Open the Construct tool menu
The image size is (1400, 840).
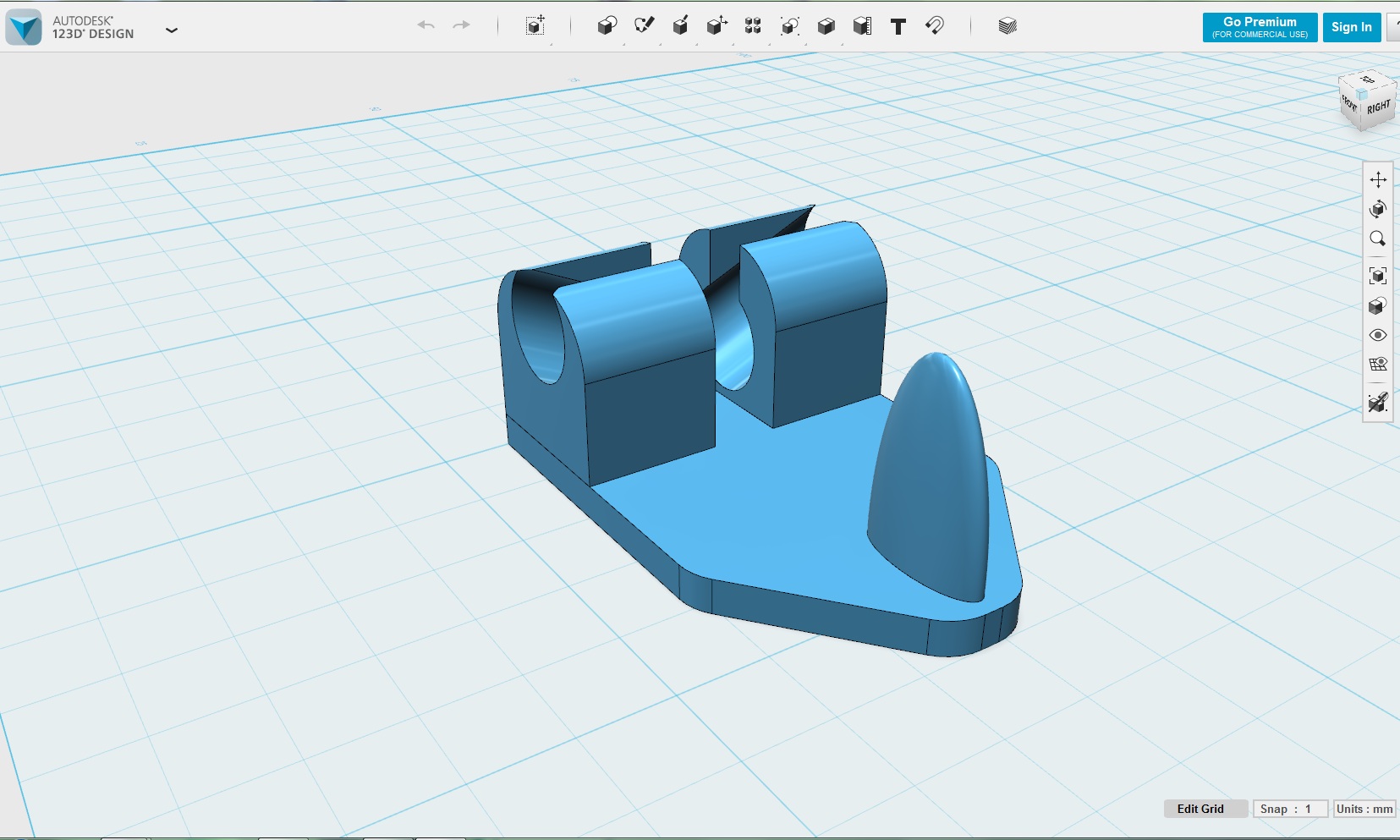tap(680, 25)
